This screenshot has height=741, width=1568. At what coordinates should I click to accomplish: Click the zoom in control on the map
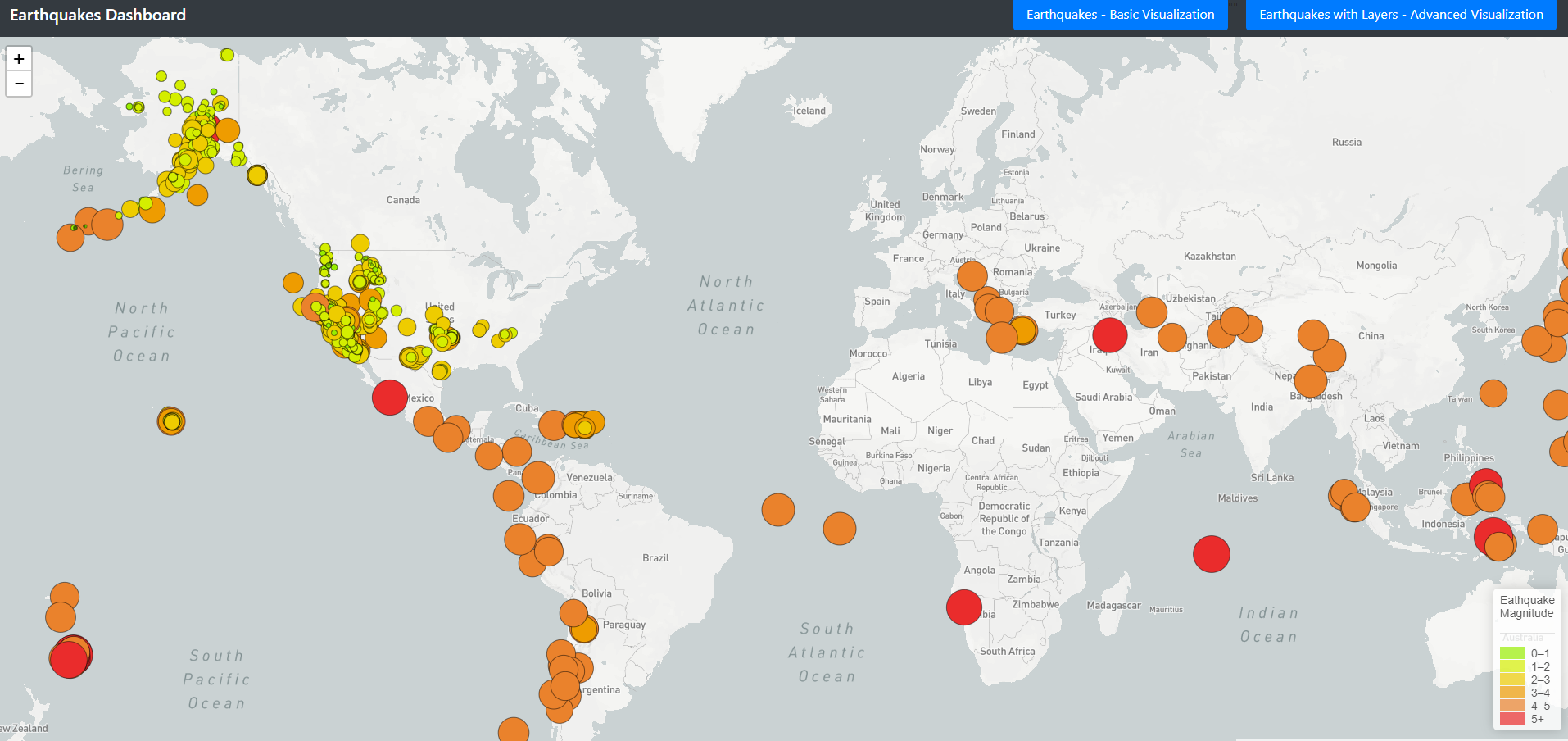click(18, 58)
